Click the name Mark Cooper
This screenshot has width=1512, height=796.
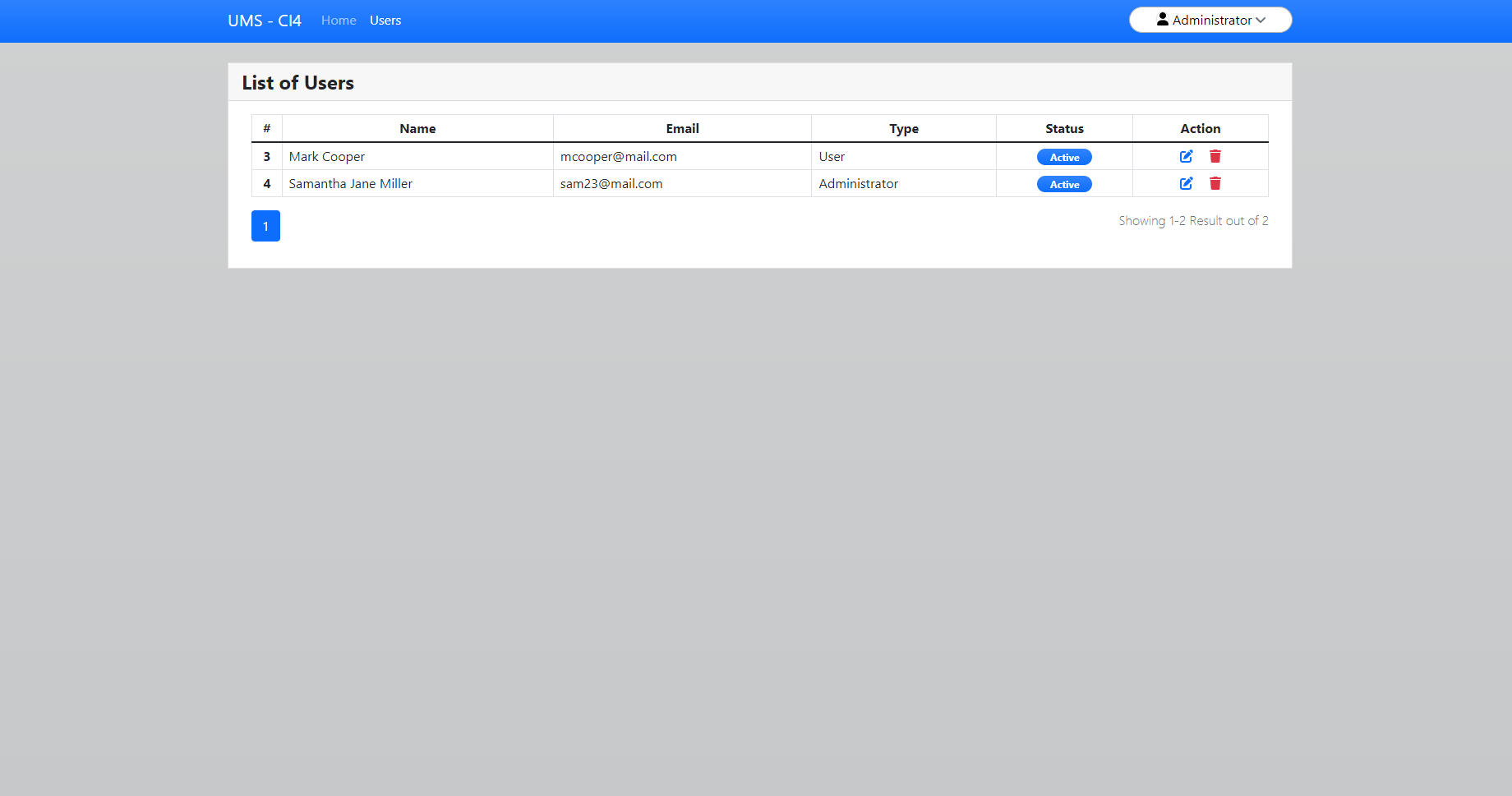[327, 156]
